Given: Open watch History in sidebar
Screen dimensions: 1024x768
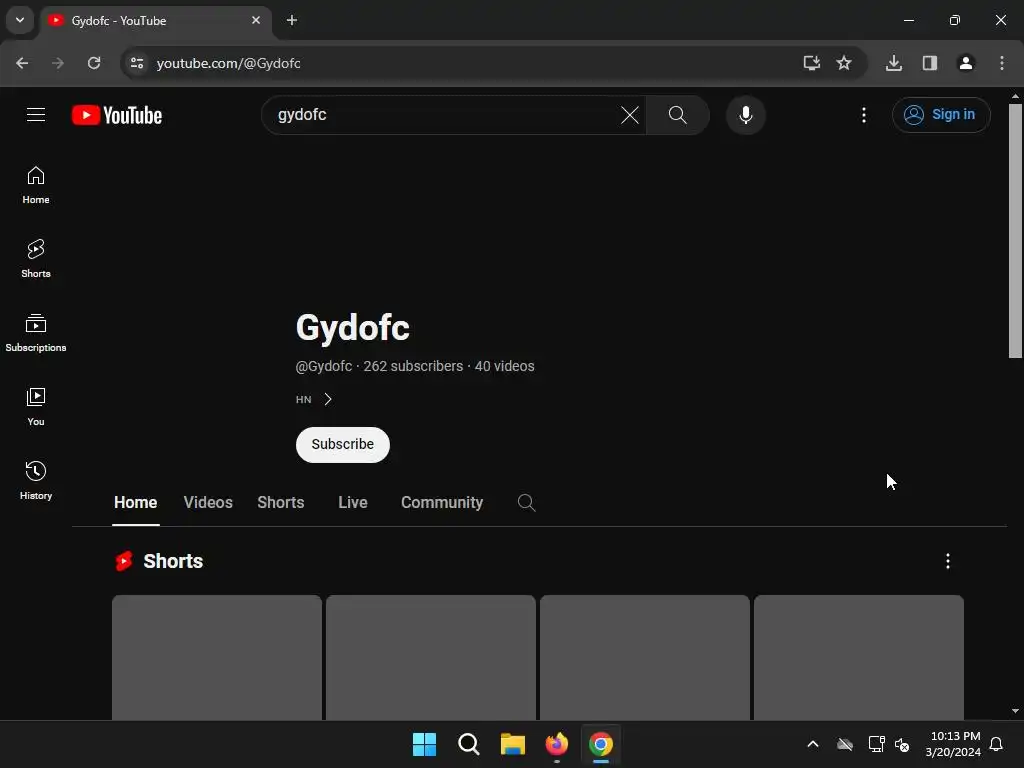Looking at the screenshot, I should tap(36, 481).
